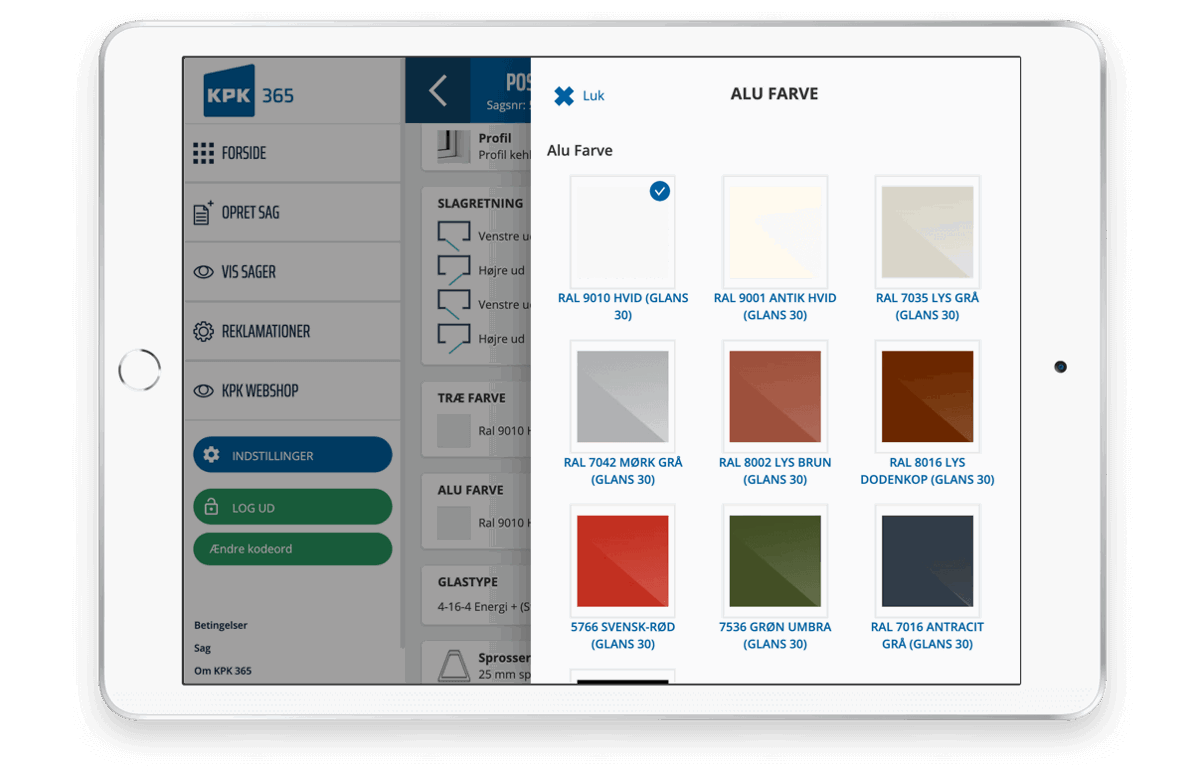This screenshot has width=1200, height=771.
Task: Click the Opret Sag document icon
Action: pyautogui.click(x=203, y=213)
